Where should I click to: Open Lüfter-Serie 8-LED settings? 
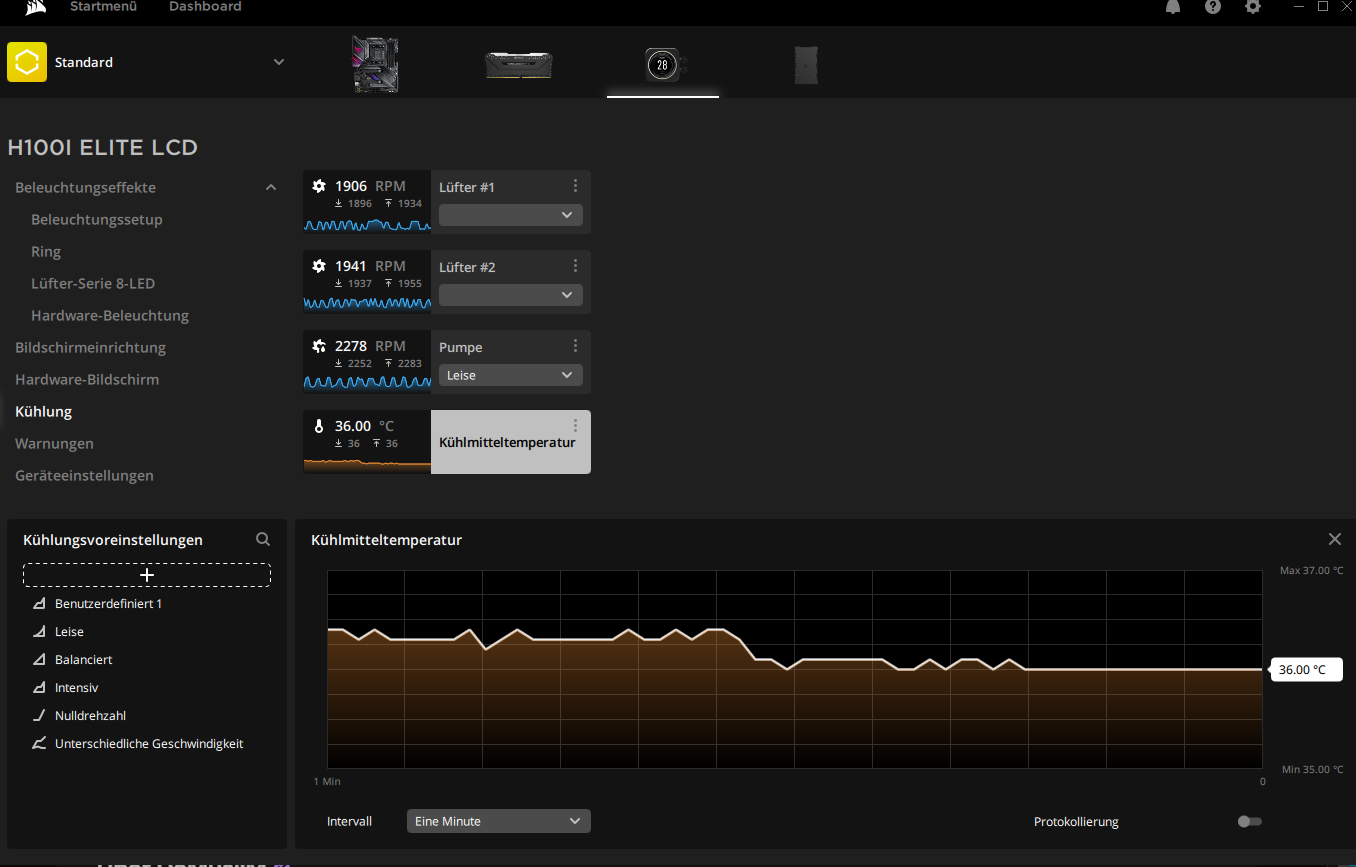(93, 283)
